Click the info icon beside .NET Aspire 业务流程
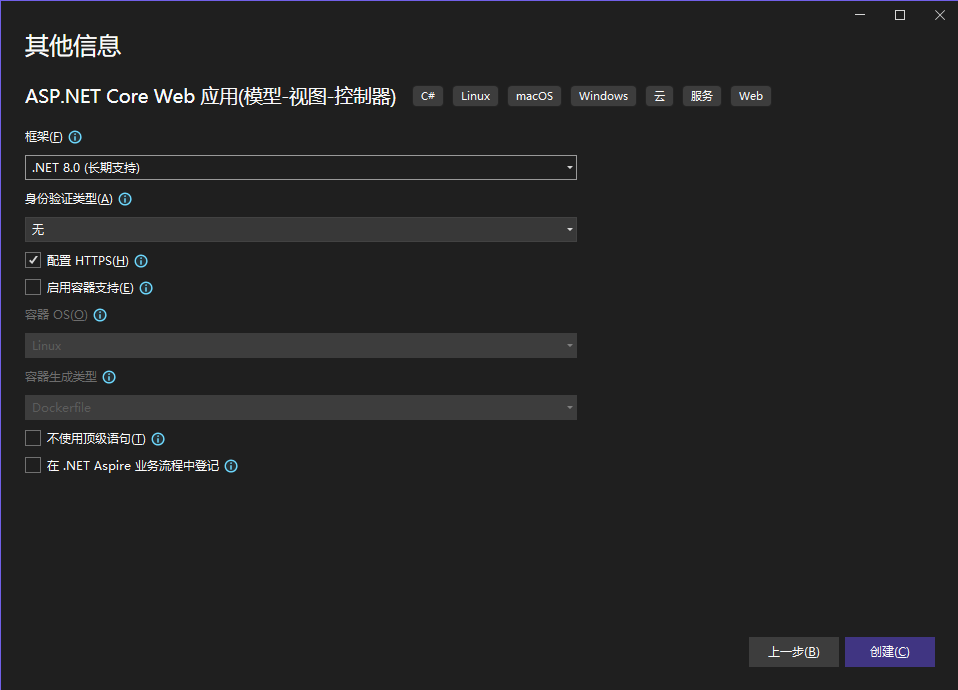This screenshot has height=690, width=958. coord(231,466)
